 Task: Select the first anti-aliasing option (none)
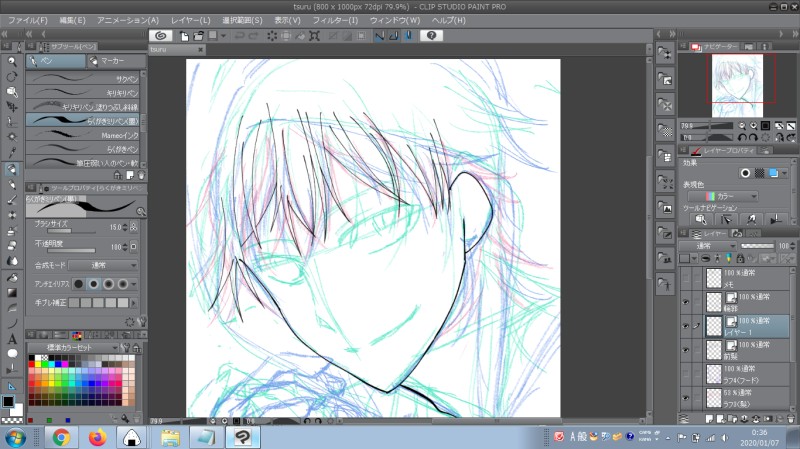[x=79, y=284]
